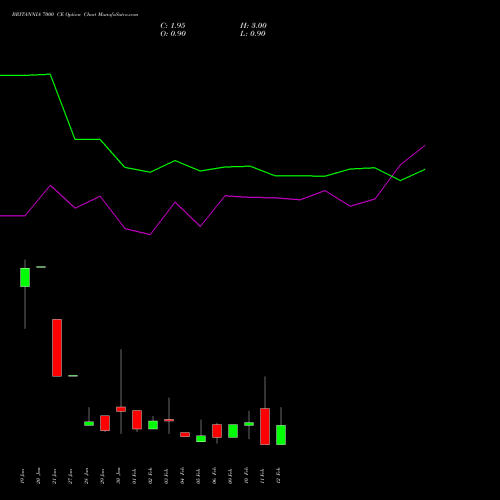Select the 06 Feb date label
This screenshot has height=500, width=500.
point(214,476)
